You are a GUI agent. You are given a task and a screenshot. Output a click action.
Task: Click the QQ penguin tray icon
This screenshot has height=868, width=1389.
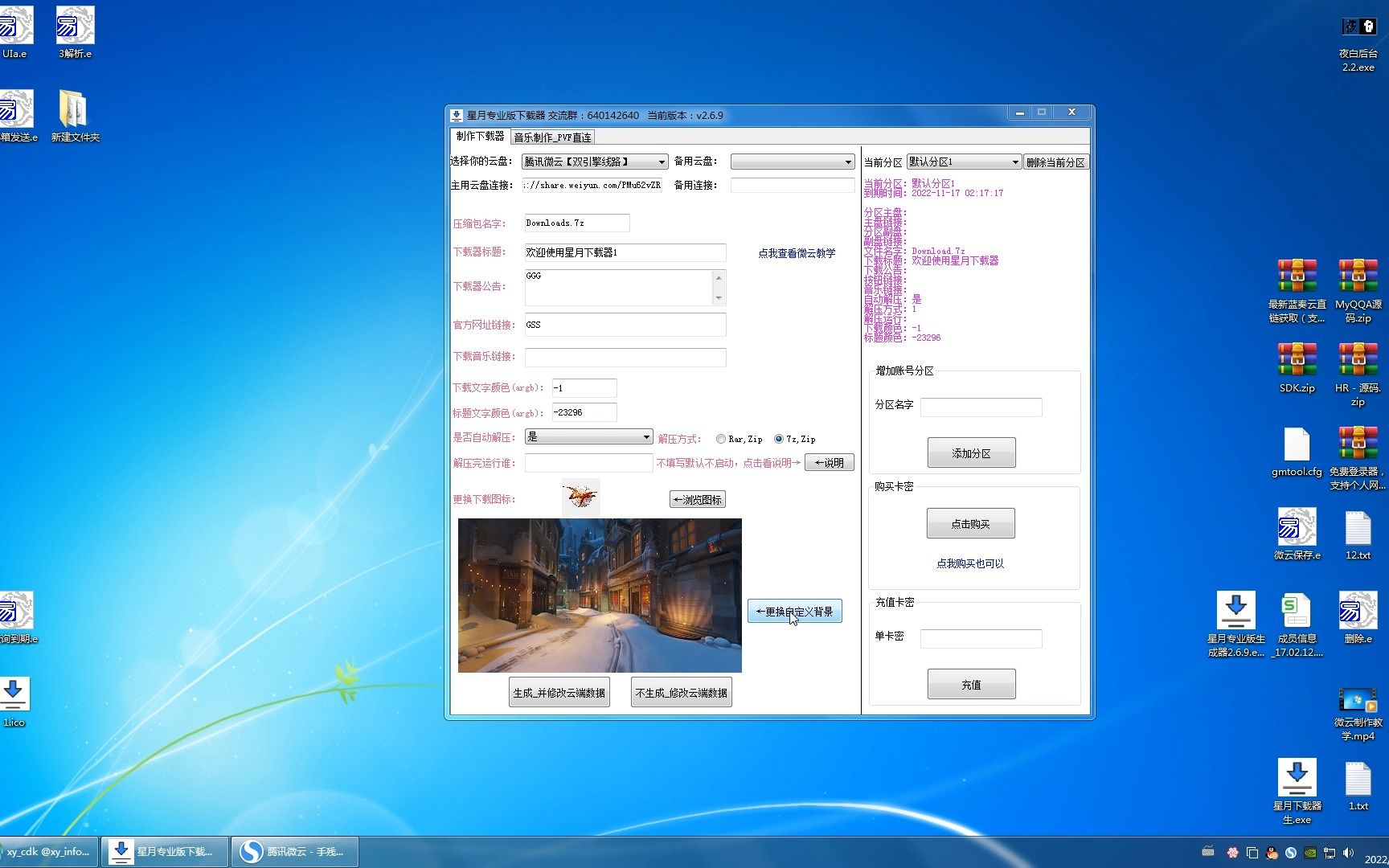(x=1272, y=853)
